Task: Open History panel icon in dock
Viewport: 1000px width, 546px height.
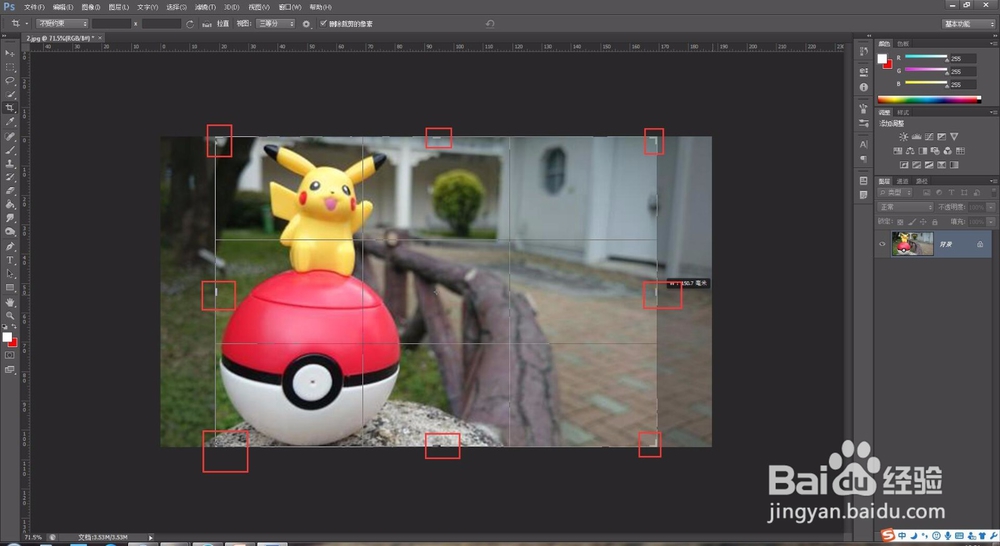Action: pos(864,52)
